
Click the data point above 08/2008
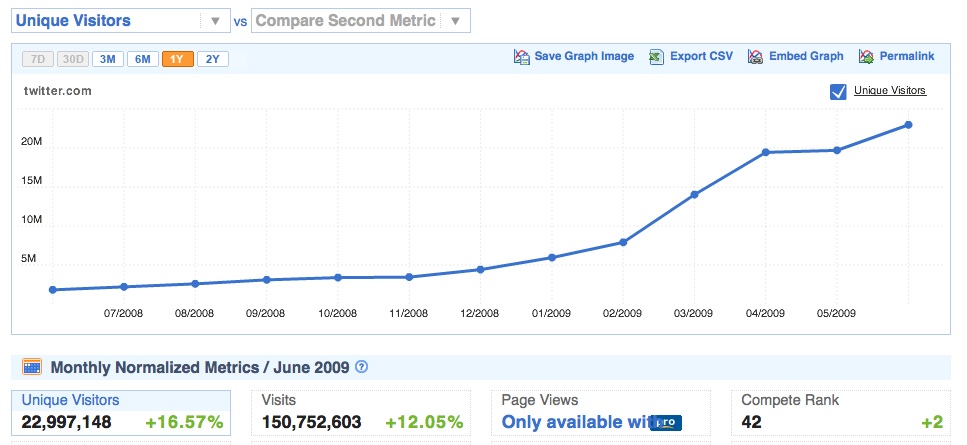(x=195, y=284)
